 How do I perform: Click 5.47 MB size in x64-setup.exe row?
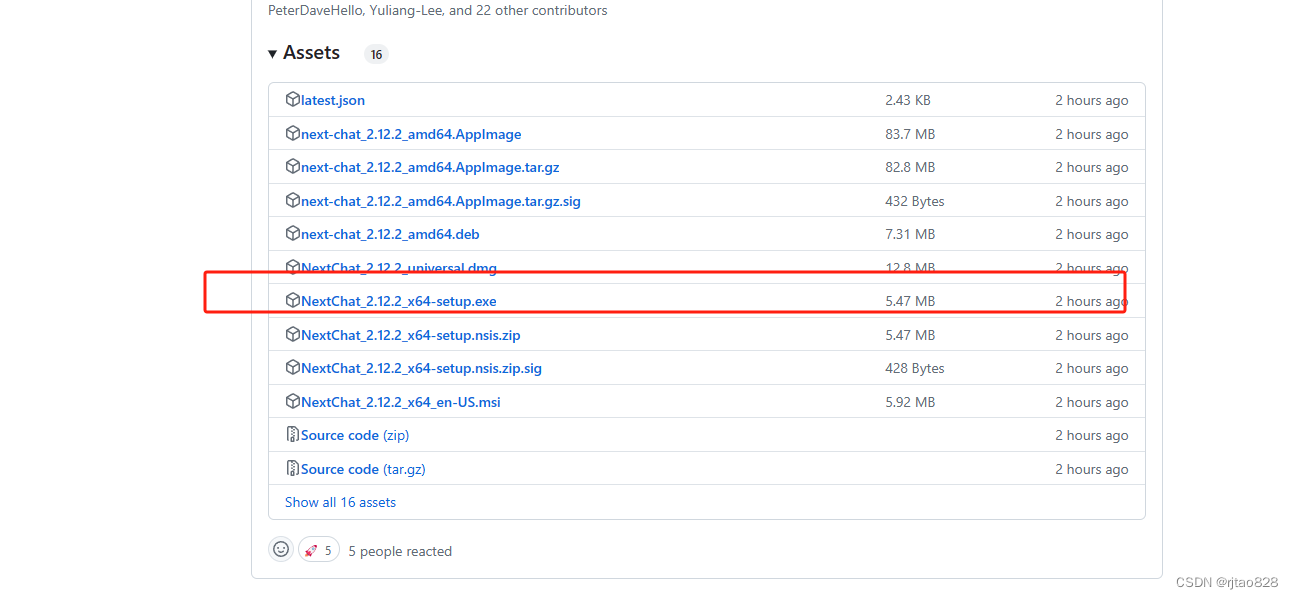coord(910,301)
